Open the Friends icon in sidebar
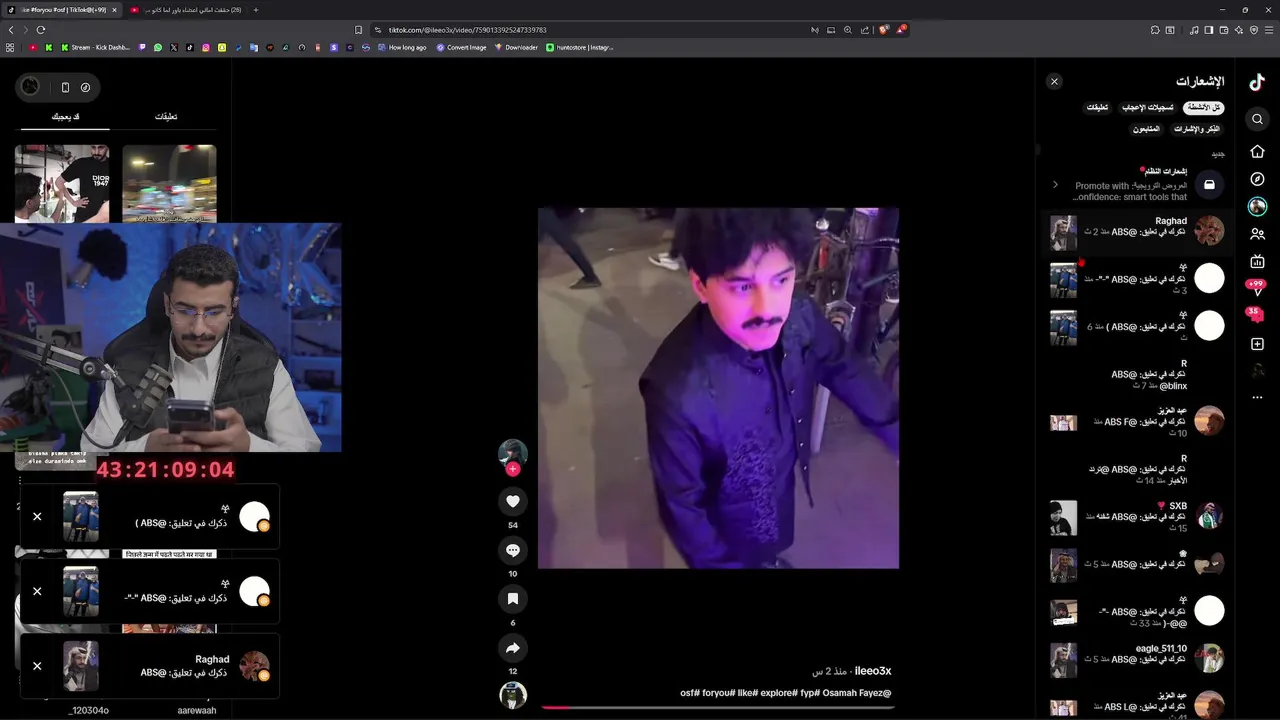The height and width of the screenshot is (720, 1280). click(1257, 234)
